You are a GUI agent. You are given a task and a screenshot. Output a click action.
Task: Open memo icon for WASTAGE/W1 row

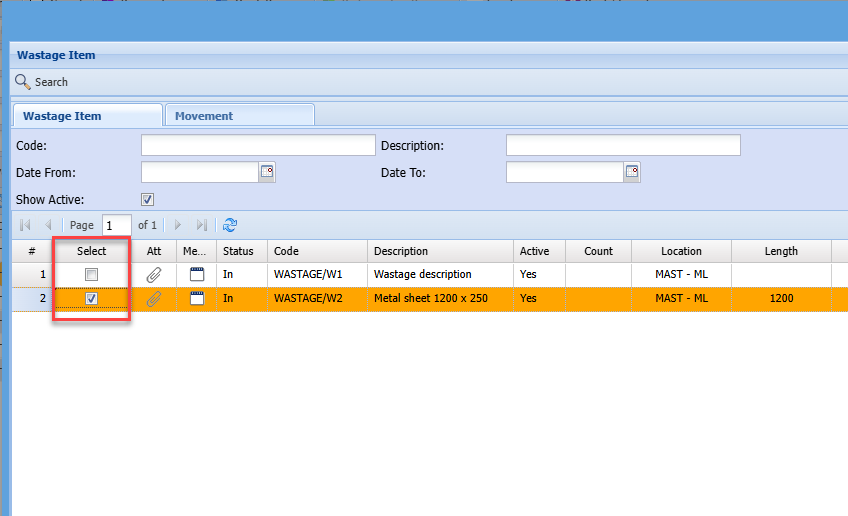click(197, 274)
